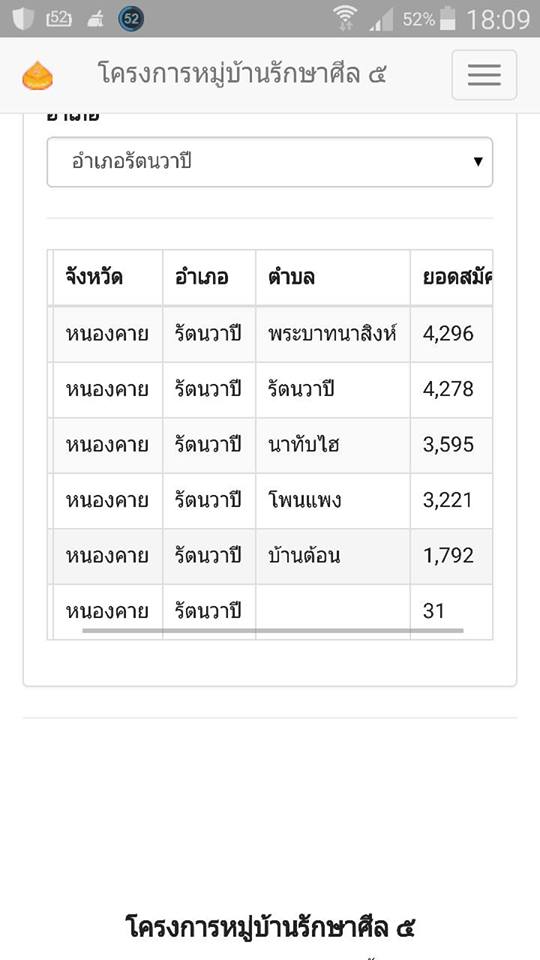Tap the Wi-Fi status icon
This screenshot has height=960, width=540.
tap(346, 18)
